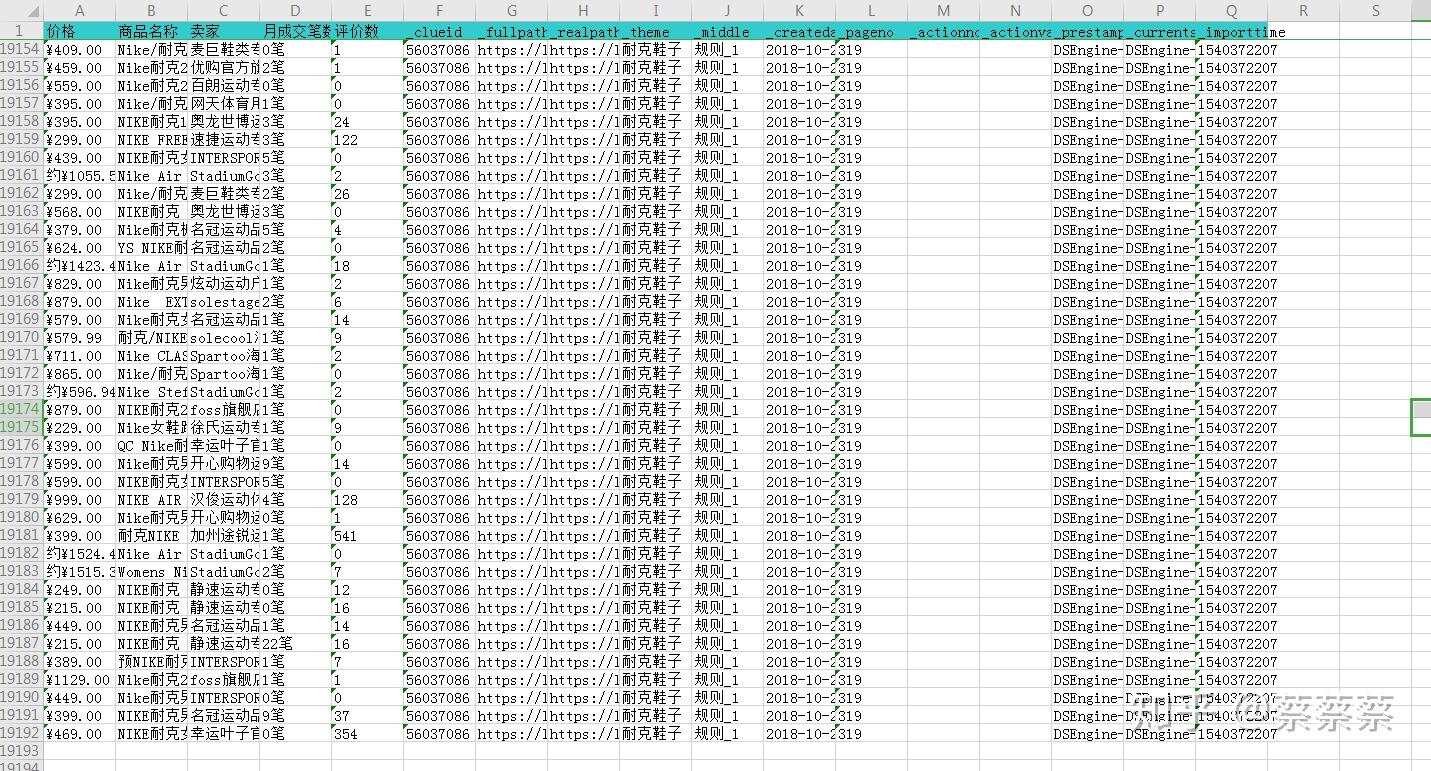The width and height of the screenshot is (1431, 771).
Task: Click the review count cell 122
Action: tap(368, 140)
